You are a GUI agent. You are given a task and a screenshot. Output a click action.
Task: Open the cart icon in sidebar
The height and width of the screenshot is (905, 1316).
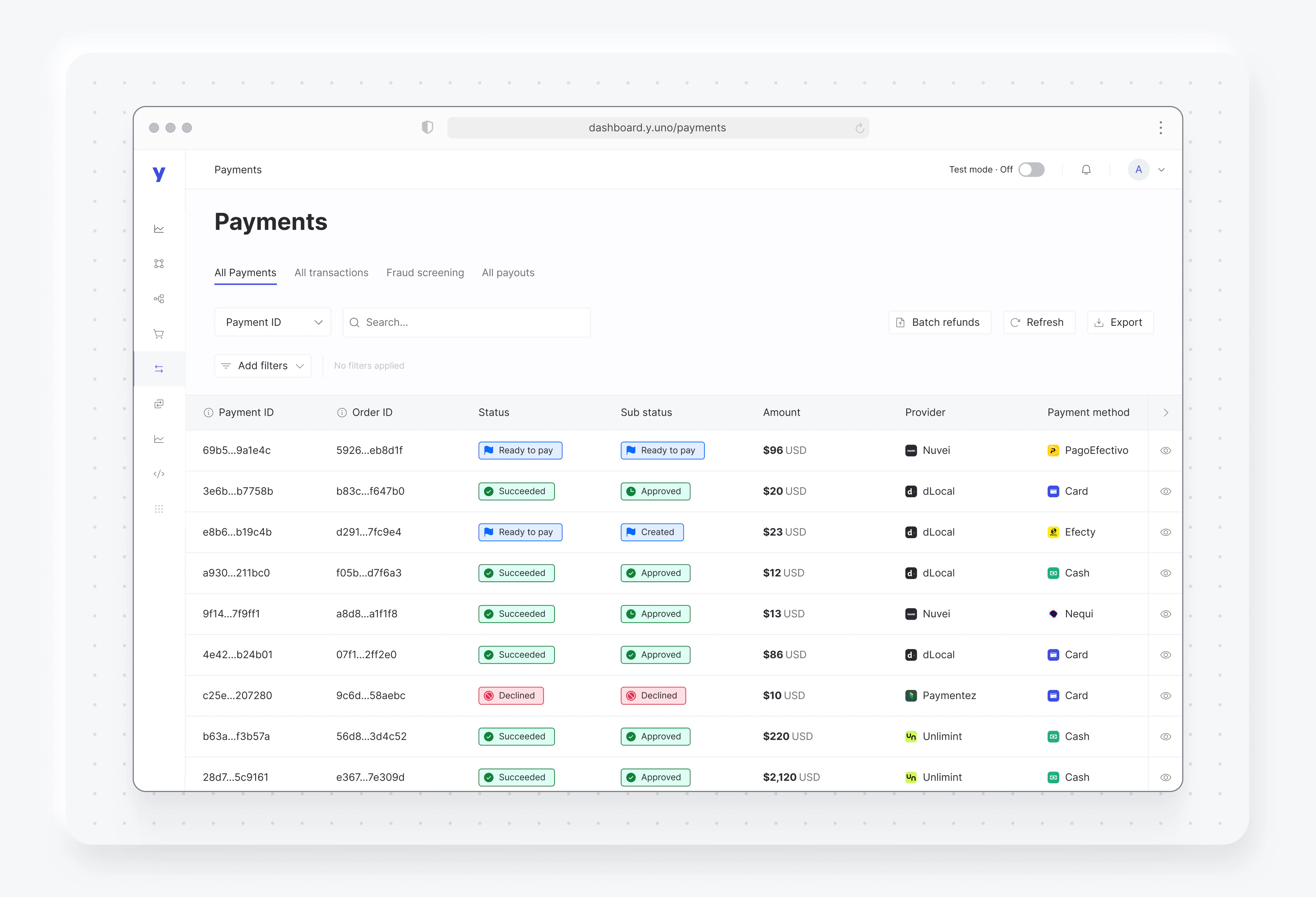tap(159, 334)
